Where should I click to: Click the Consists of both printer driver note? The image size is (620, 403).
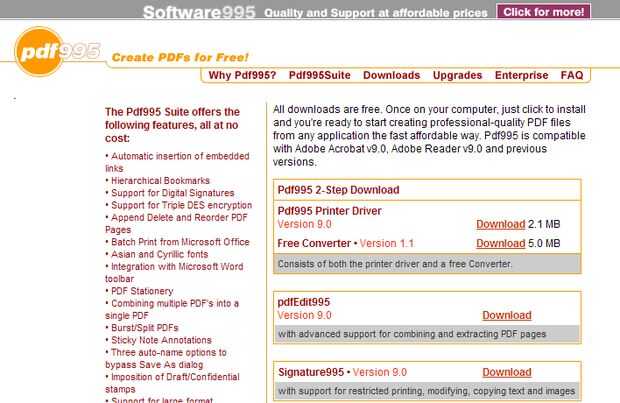395,264
